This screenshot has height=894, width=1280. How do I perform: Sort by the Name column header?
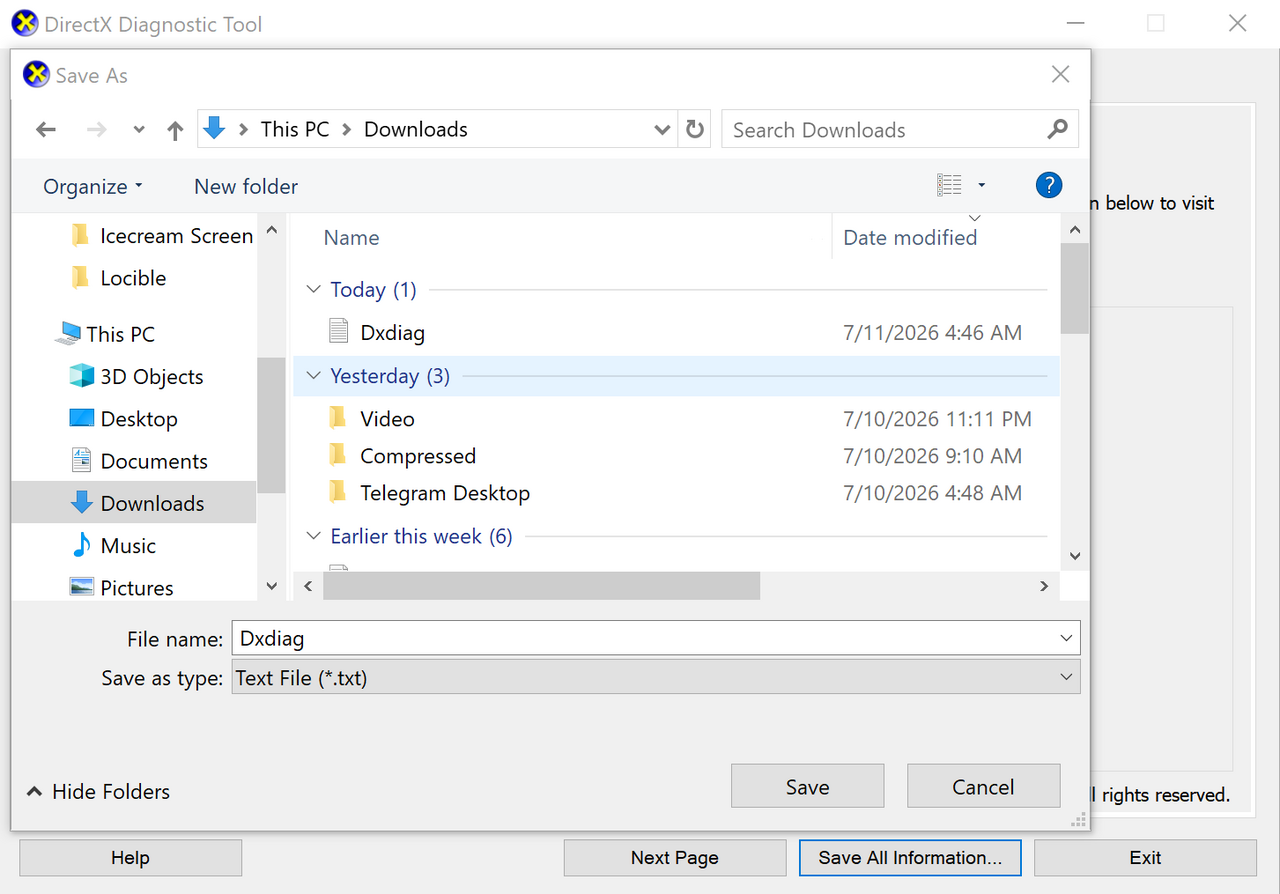pyautogui.click(x=351, y=238)
